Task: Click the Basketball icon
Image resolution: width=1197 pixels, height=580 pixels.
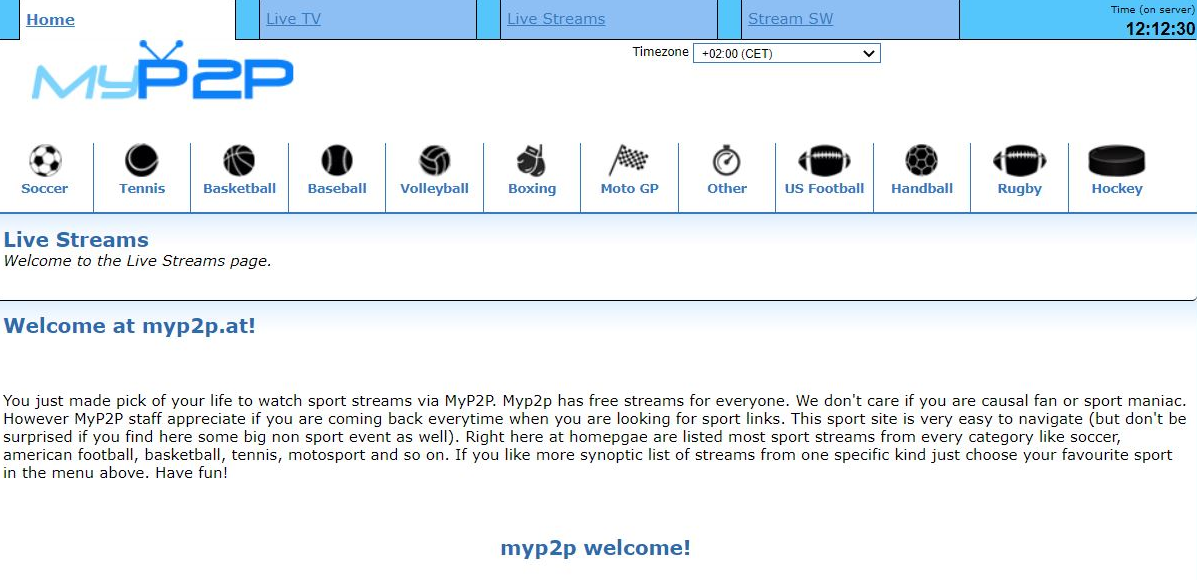Action: [x=239, y=160]
